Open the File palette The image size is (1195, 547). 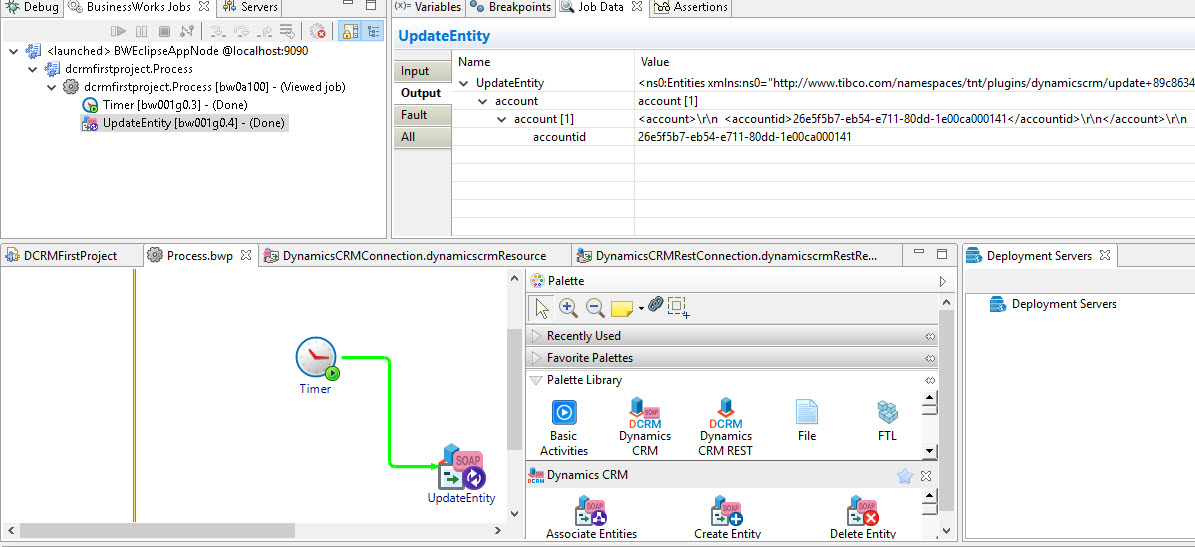point(806,420)
